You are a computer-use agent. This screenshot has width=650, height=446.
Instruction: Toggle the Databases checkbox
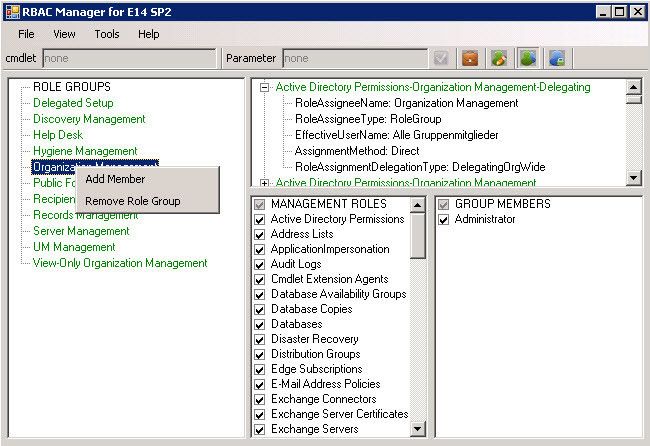point(260,325)
